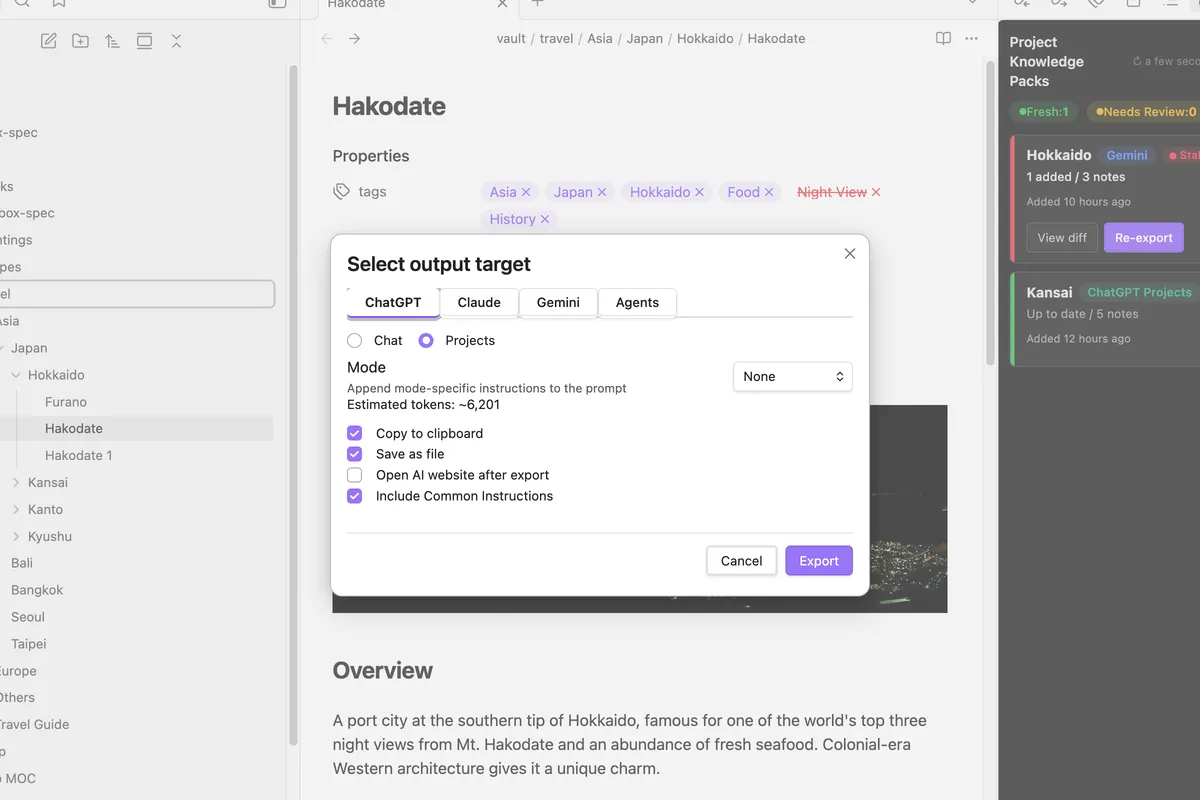Change the file explorer sort order
1200x800 pixels.
[x=112, y=41]
